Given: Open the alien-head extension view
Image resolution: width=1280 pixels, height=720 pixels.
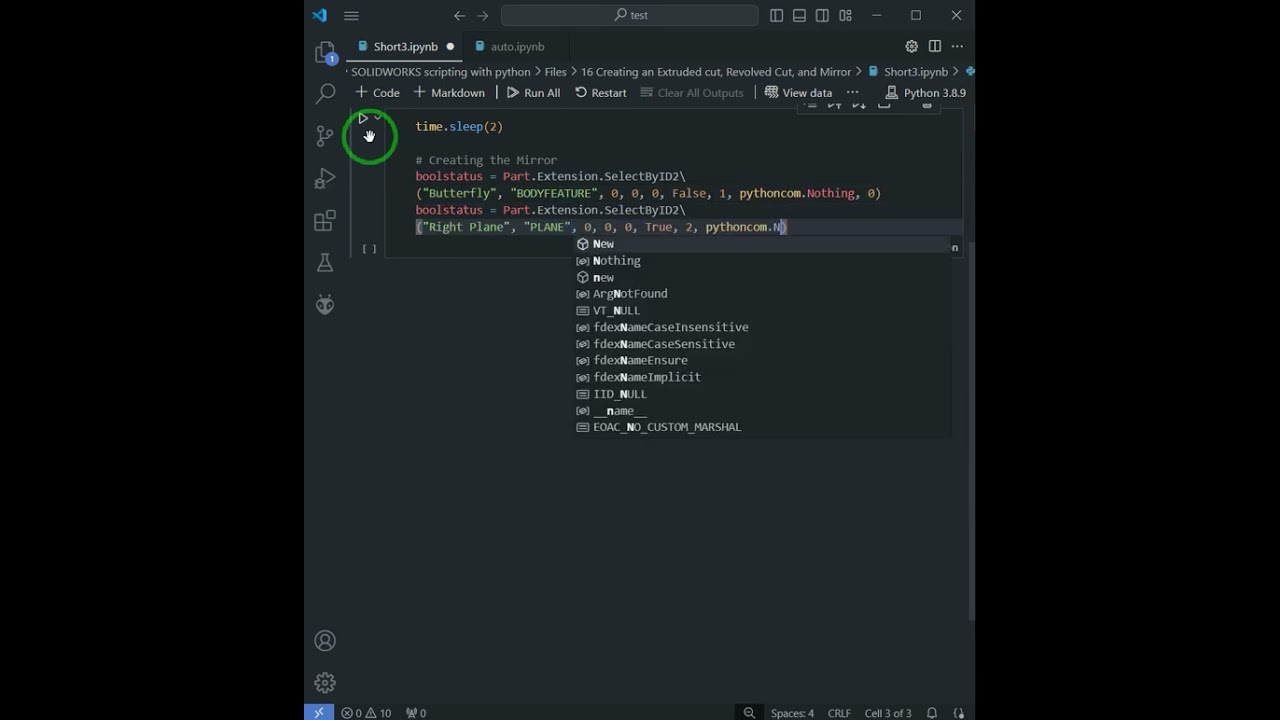Looking at the screenshot, I should click(x=325, y=304).
